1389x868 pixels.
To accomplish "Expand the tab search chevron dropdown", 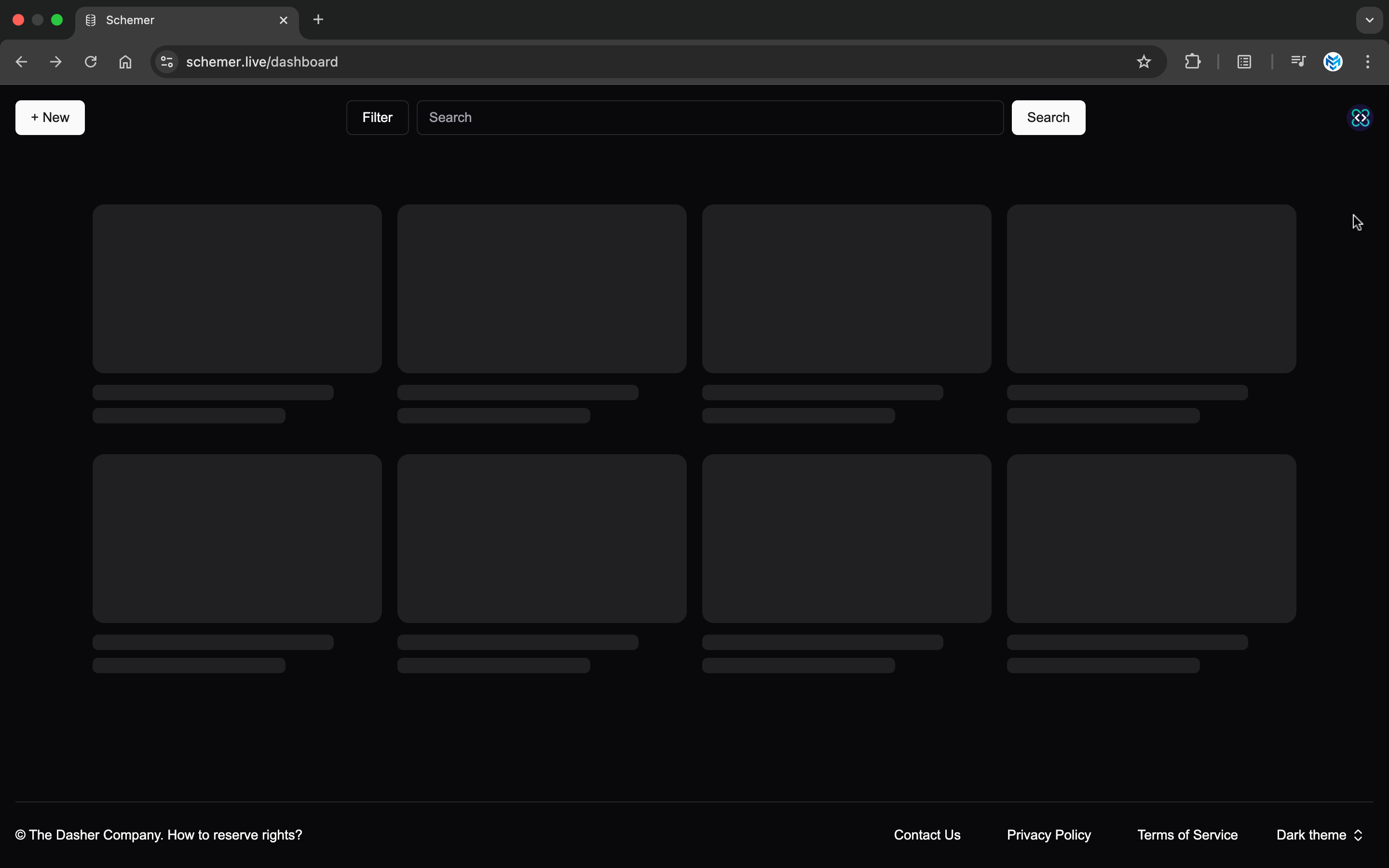I will [1369, 20].
